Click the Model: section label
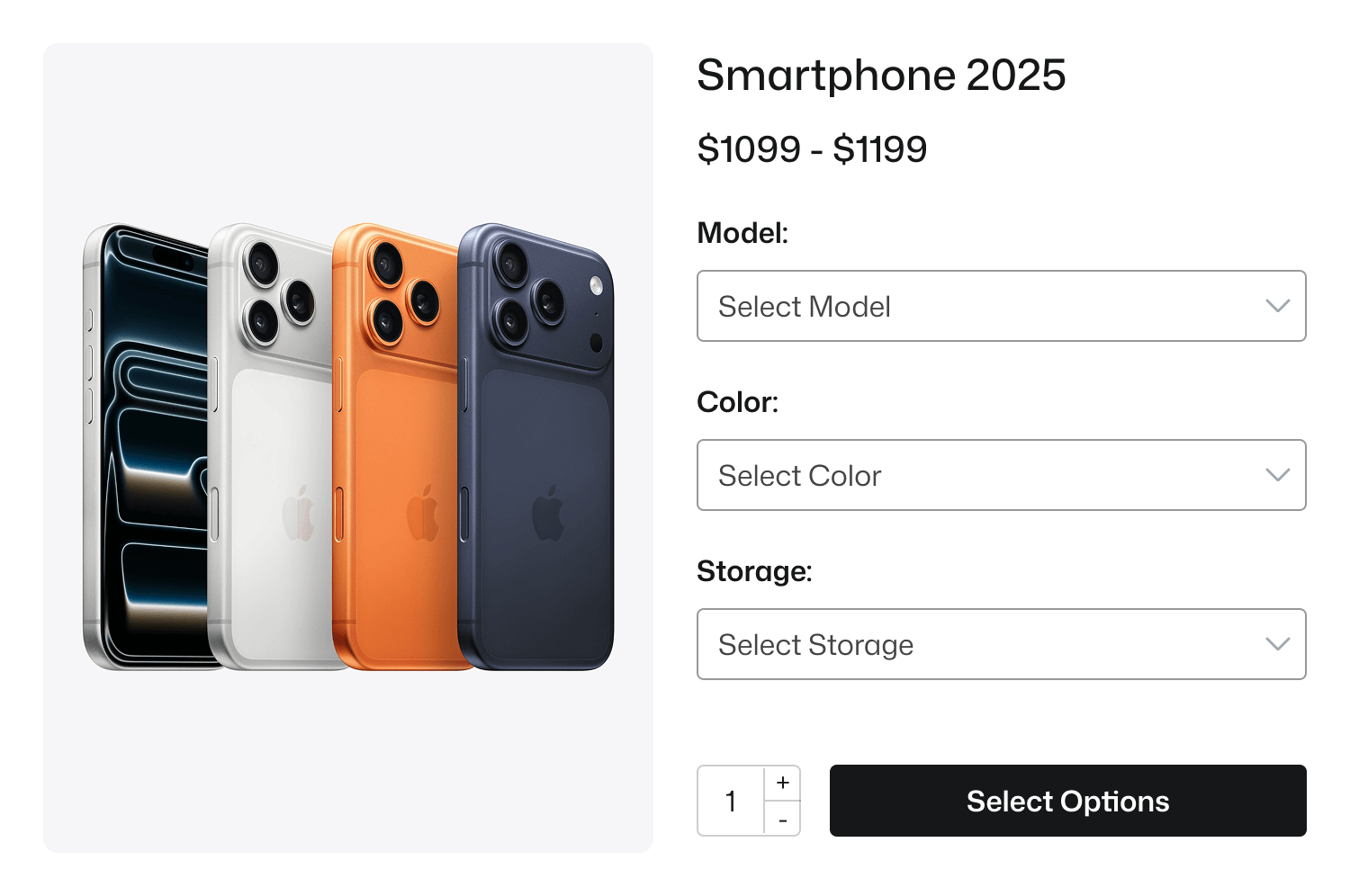Viewport: 1350px width, 896px height. 742,232
